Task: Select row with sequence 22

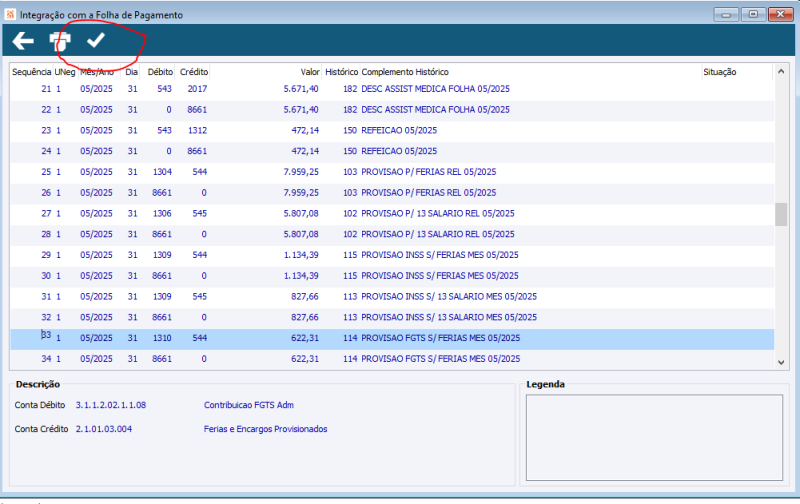Action: [392, 110]
